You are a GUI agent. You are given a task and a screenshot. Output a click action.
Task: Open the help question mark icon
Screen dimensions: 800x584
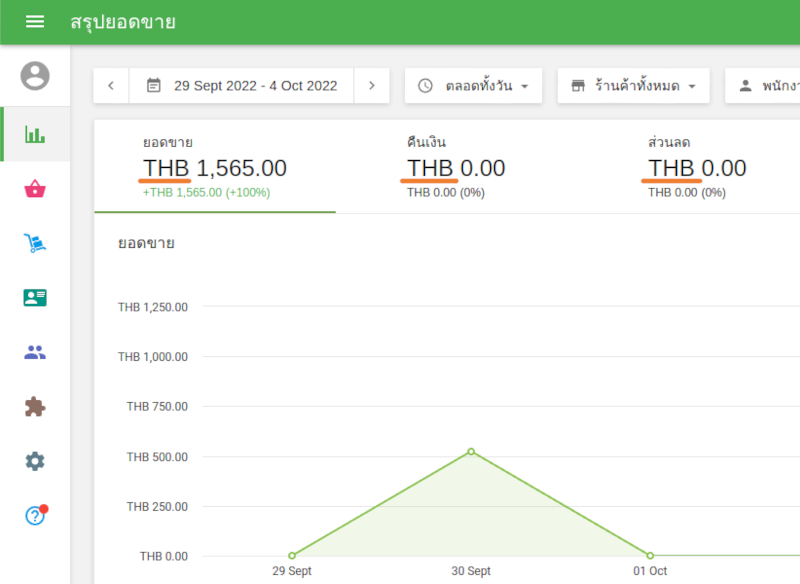click(x=35, y=516)
